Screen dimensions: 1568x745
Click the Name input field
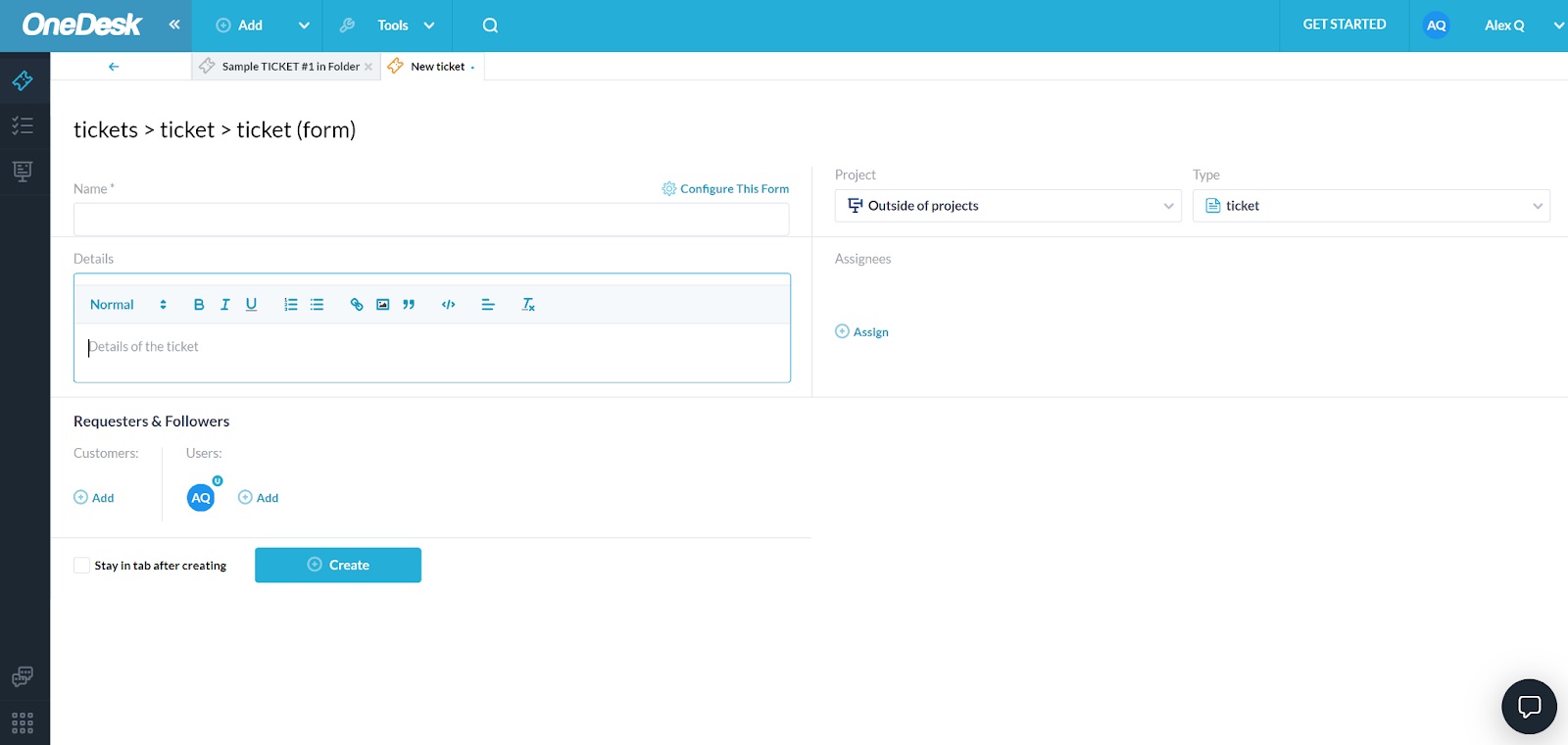pyautogui.click(x=431, y=220)
